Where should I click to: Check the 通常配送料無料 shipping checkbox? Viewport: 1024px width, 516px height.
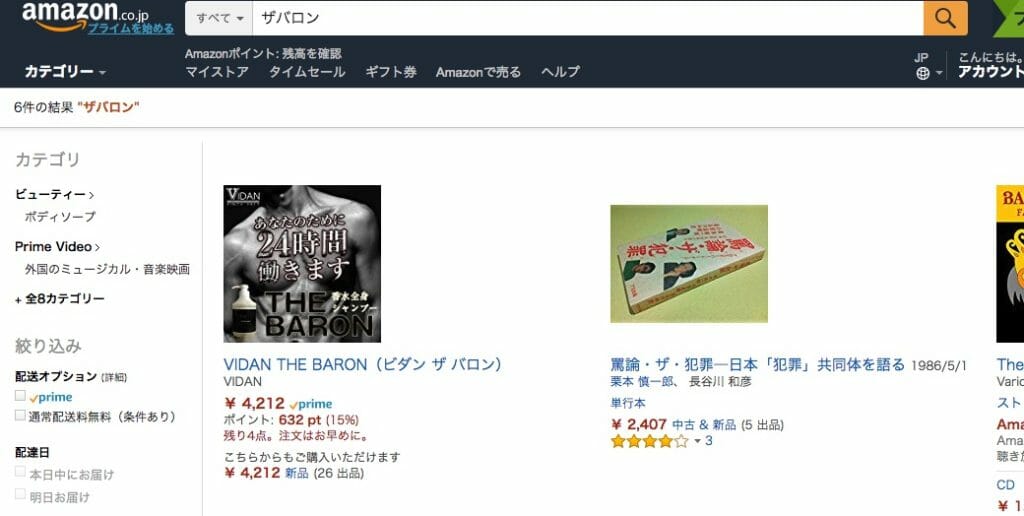tap(20, 415)
